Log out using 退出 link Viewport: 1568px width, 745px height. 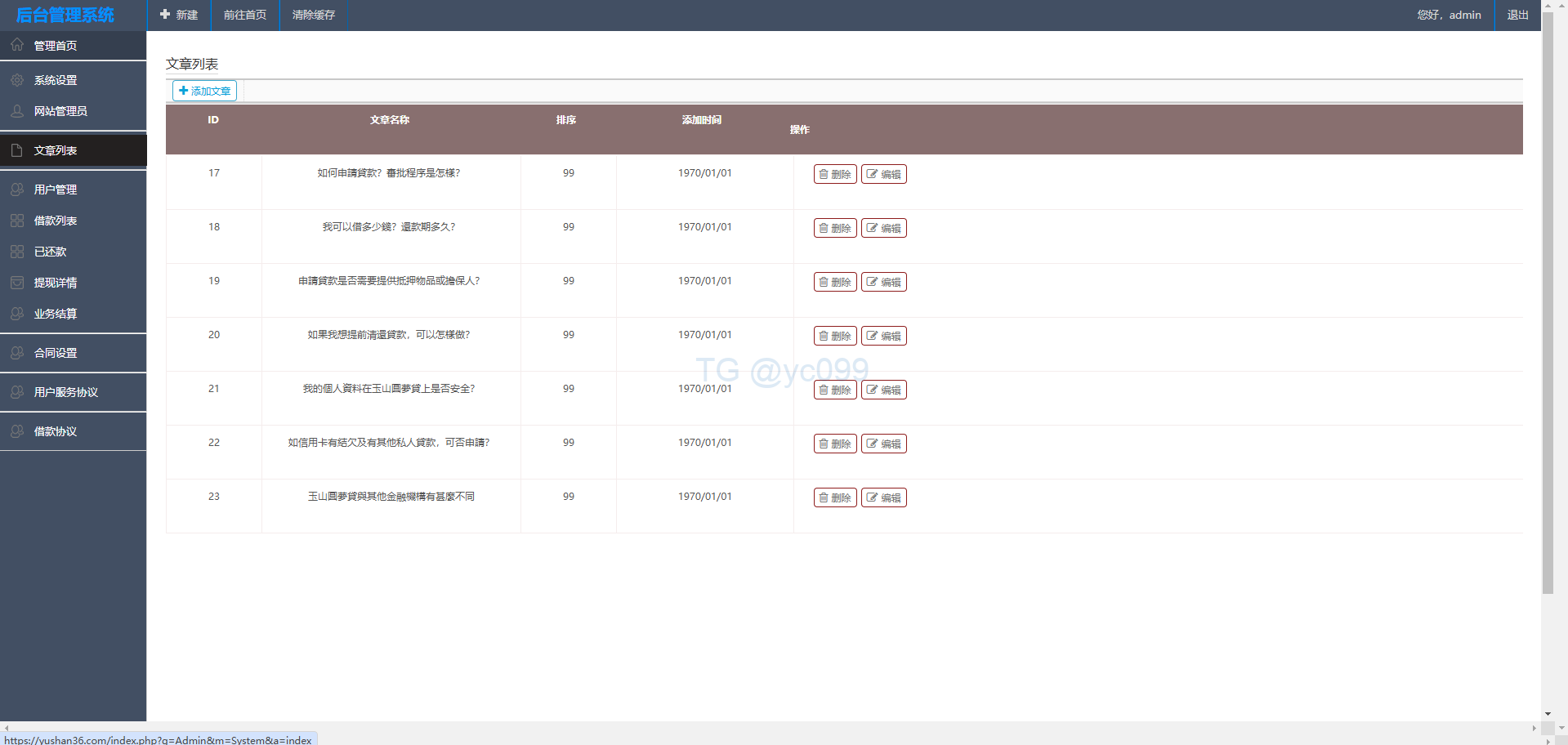click(x=1517, y=15)
